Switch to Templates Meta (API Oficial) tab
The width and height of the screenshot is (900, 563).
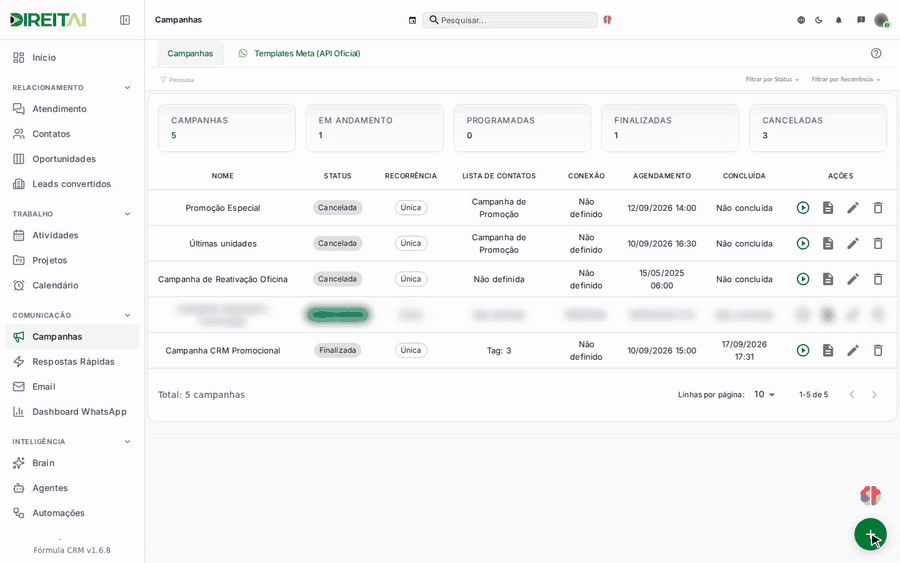(x=299, y=53)
